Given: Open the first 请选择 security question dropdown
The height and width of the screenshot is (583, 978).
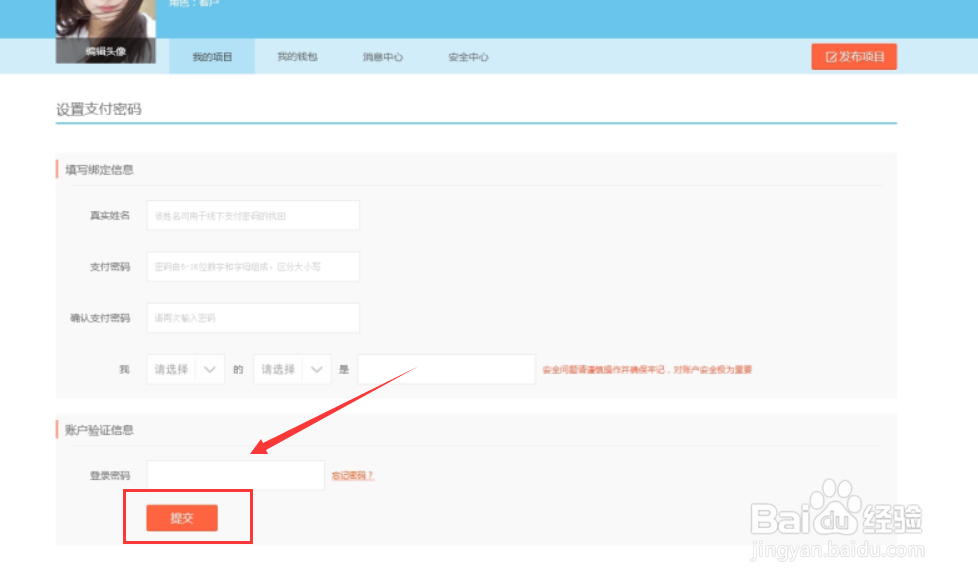Looking at the screenshot, I should 184,368.
